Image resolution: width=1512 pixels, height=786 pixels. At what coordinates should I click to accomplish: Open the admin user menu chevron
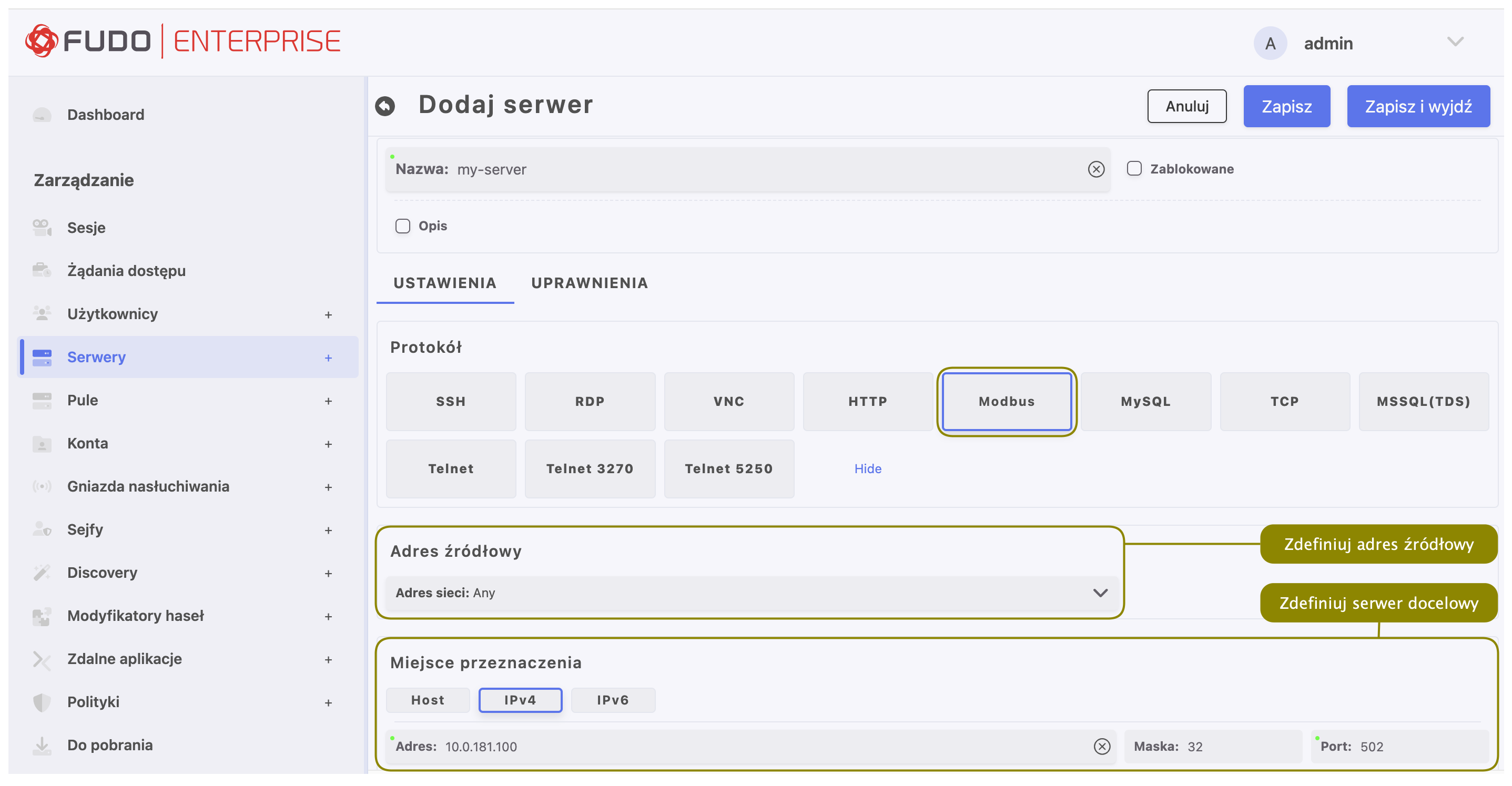[1455, 42]
